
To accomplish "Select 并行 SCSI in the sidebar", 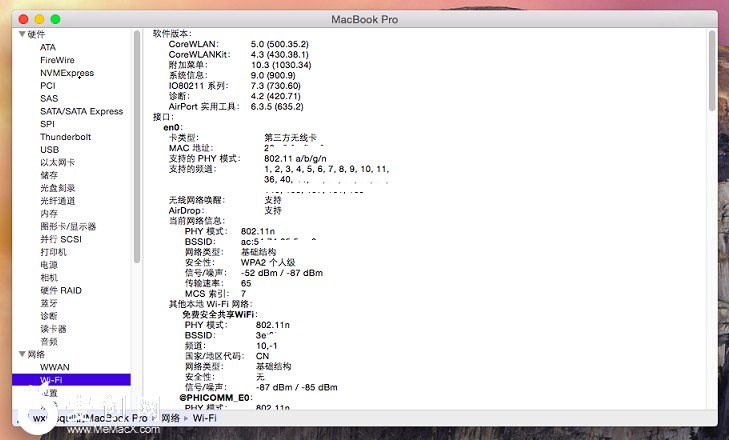I will (60, 239).
